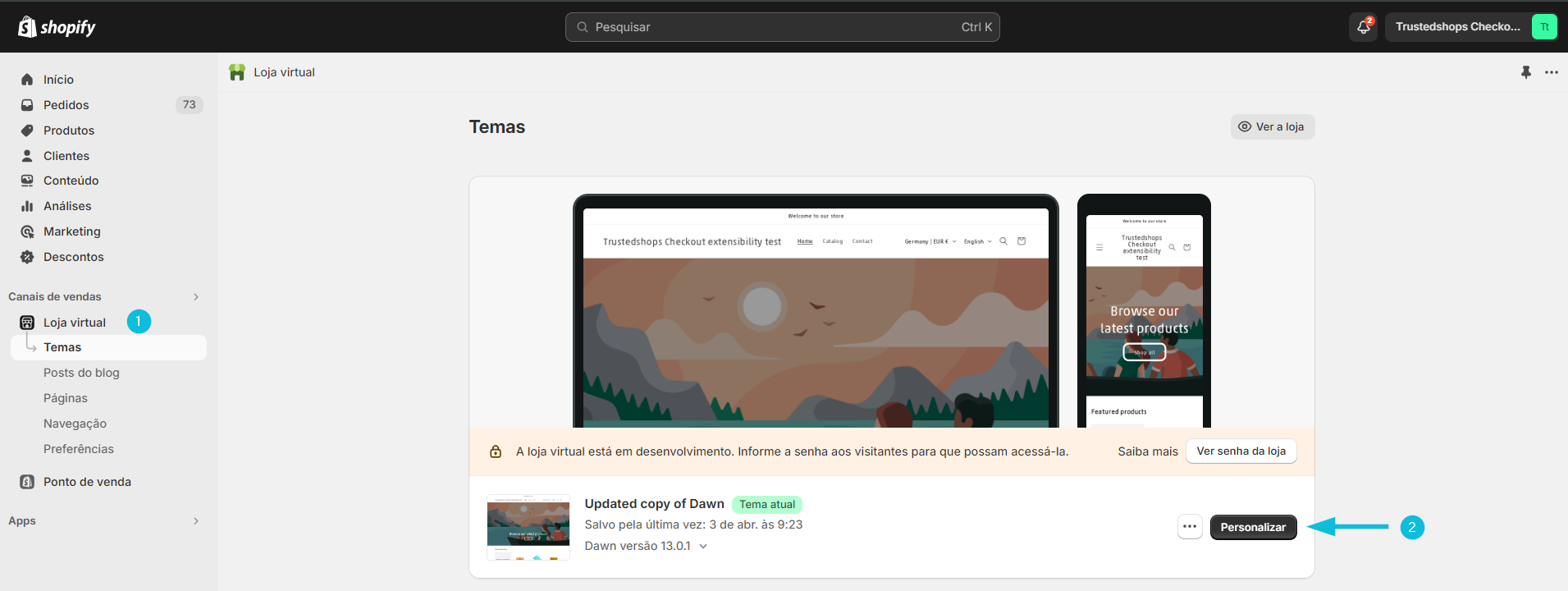Focus the Pesquisar search field

tap(782, 27)
